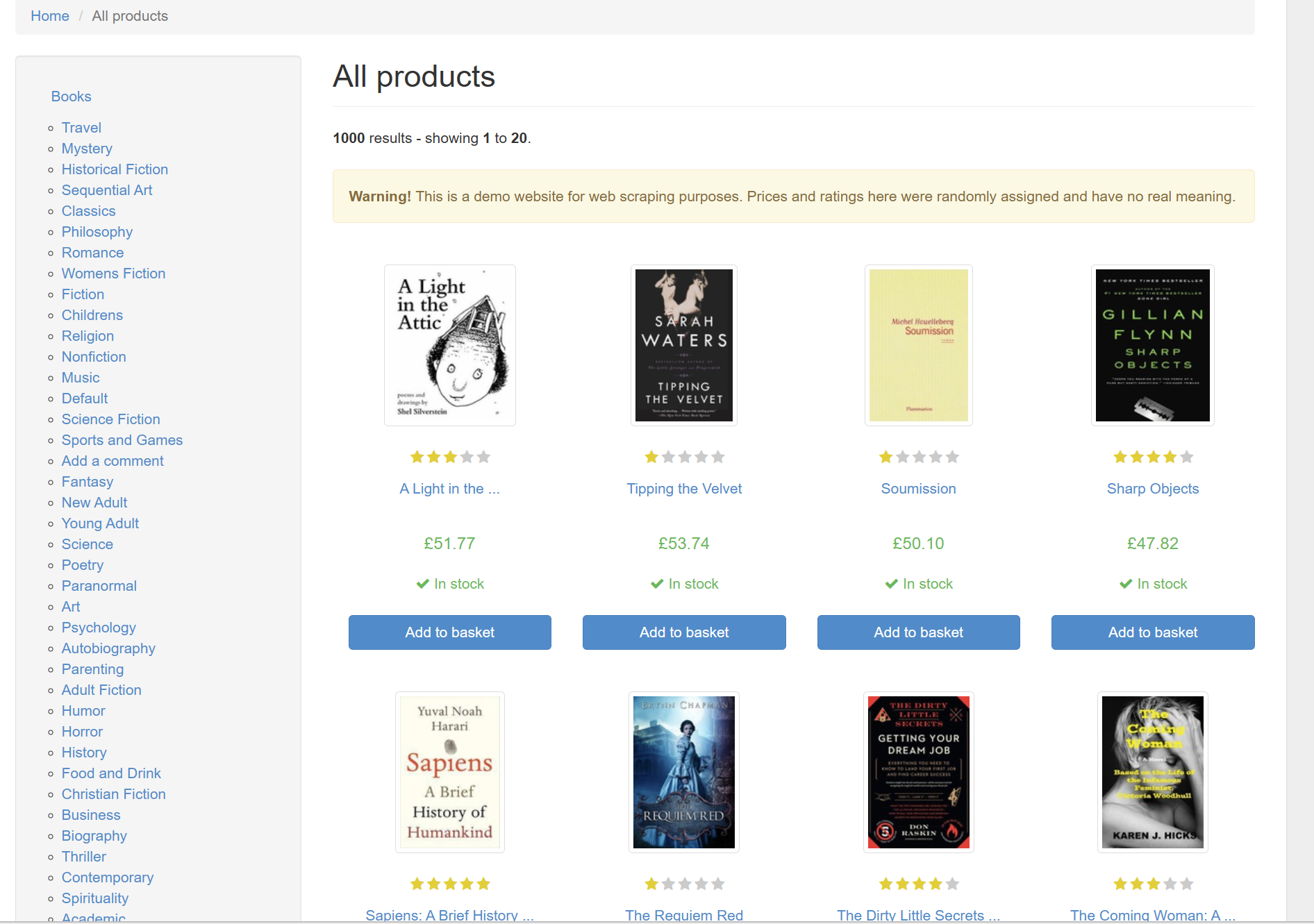Browse Womens Fiction category

[113, 274]
